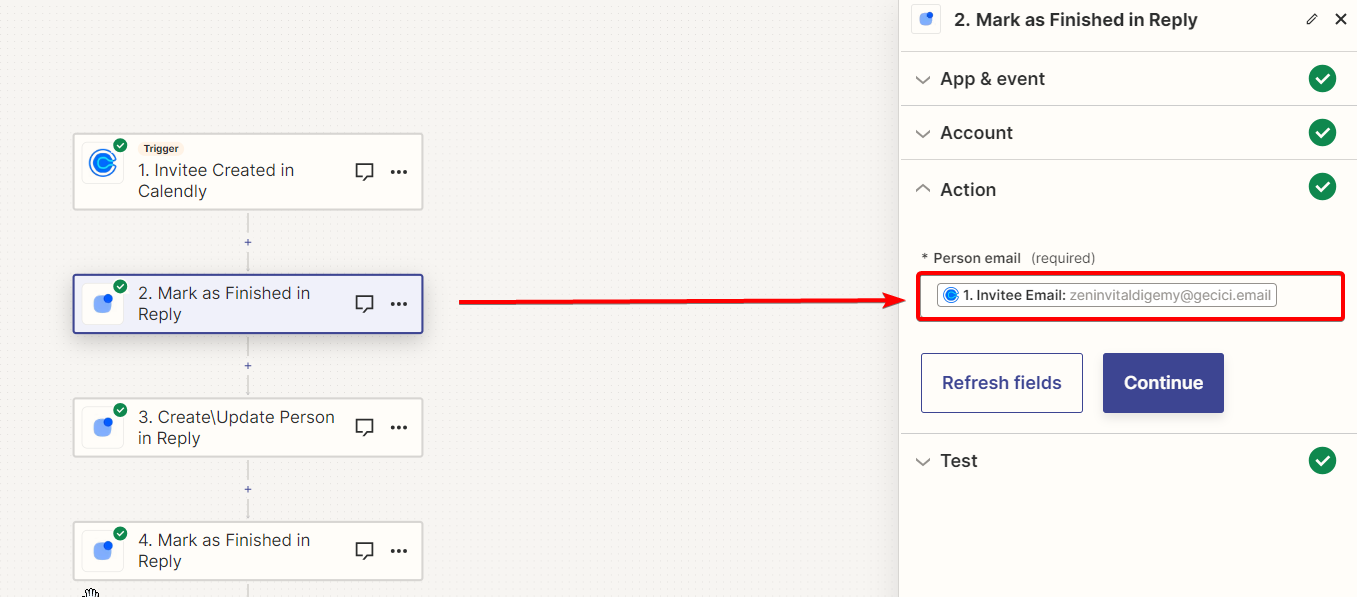The image size is (1357, 597).
Task: Click the Trigger label badge
Action: [x=160, y=149]
